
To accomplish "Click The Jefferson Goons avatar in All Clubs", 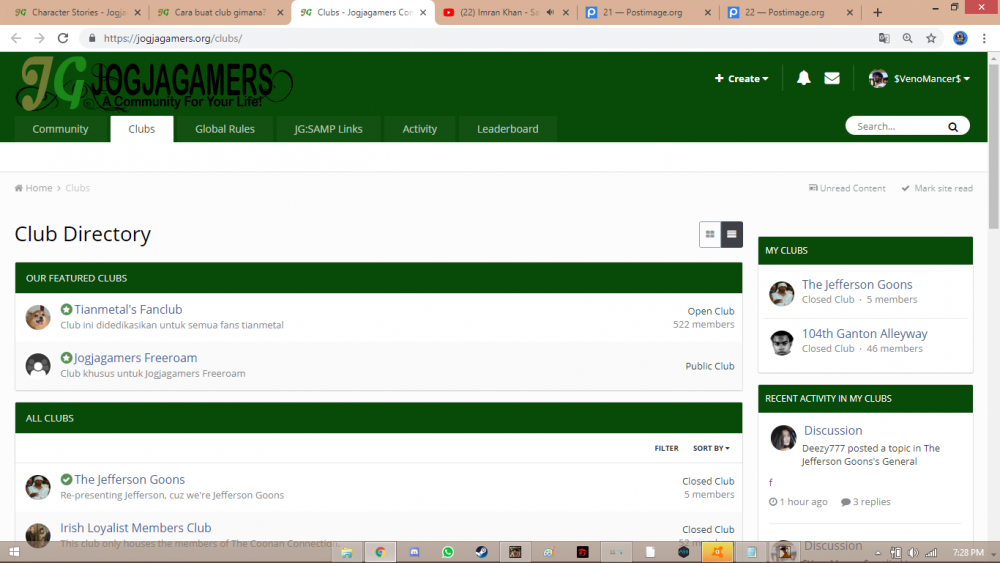I will click(38, 487).
